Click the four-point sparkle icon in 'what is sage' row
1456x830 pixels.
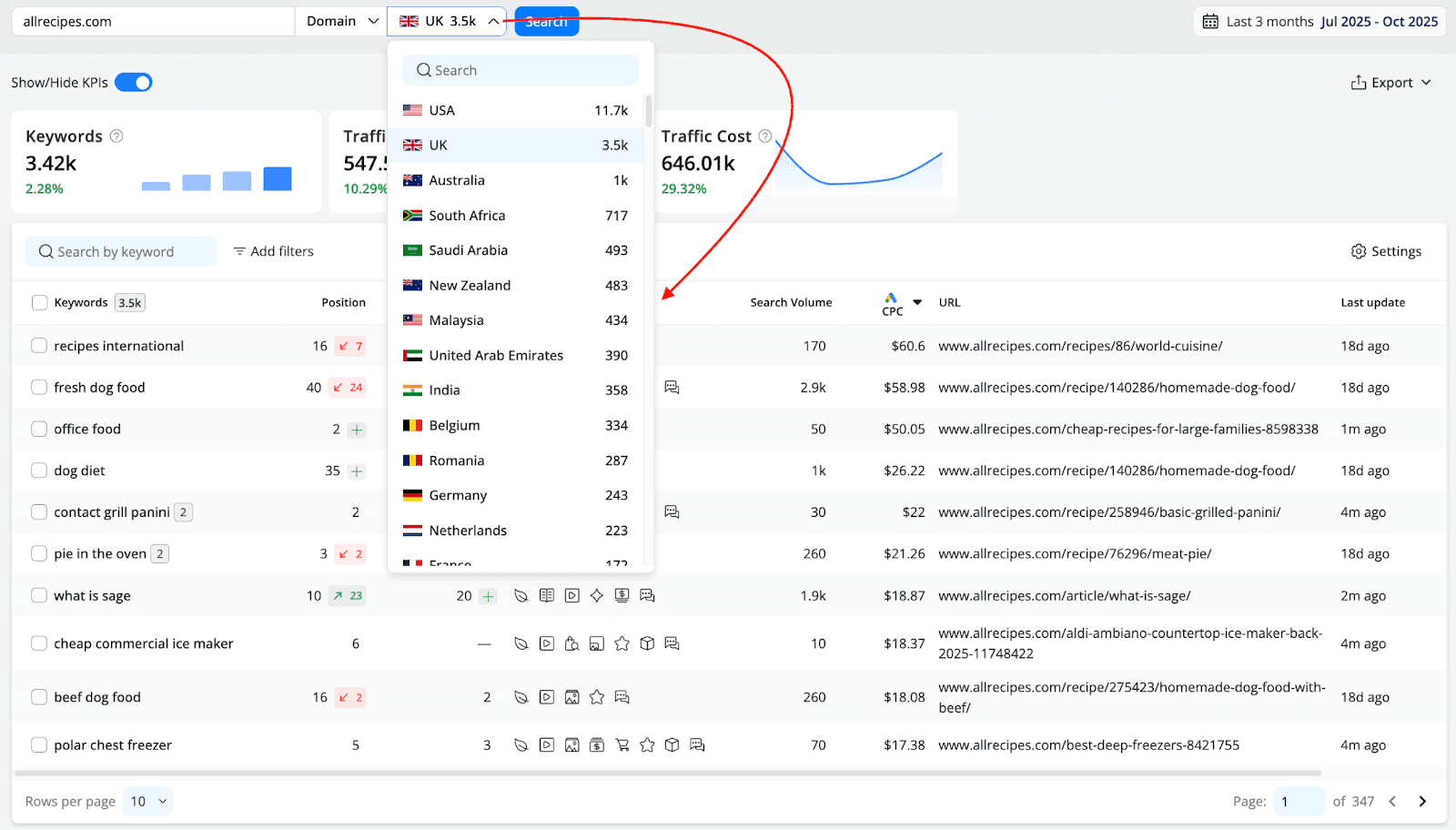point(597,596)
